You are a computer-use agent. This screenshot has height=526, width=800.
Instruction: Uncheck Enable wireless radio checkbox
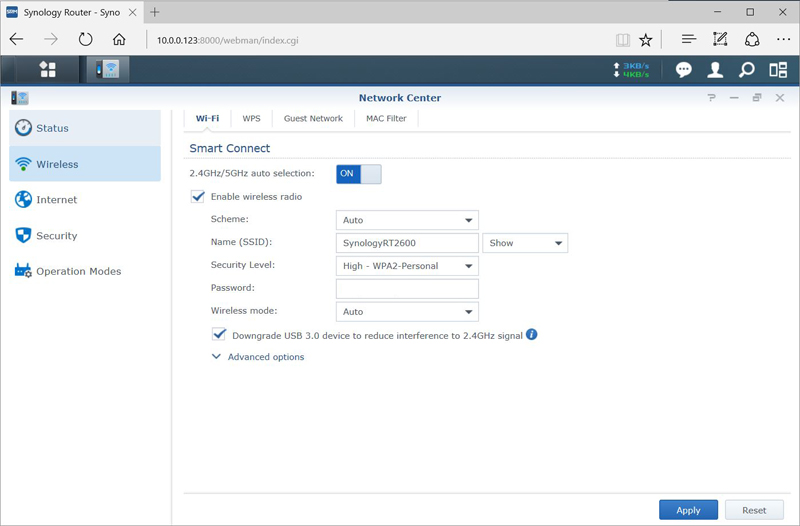click(197, 196)
